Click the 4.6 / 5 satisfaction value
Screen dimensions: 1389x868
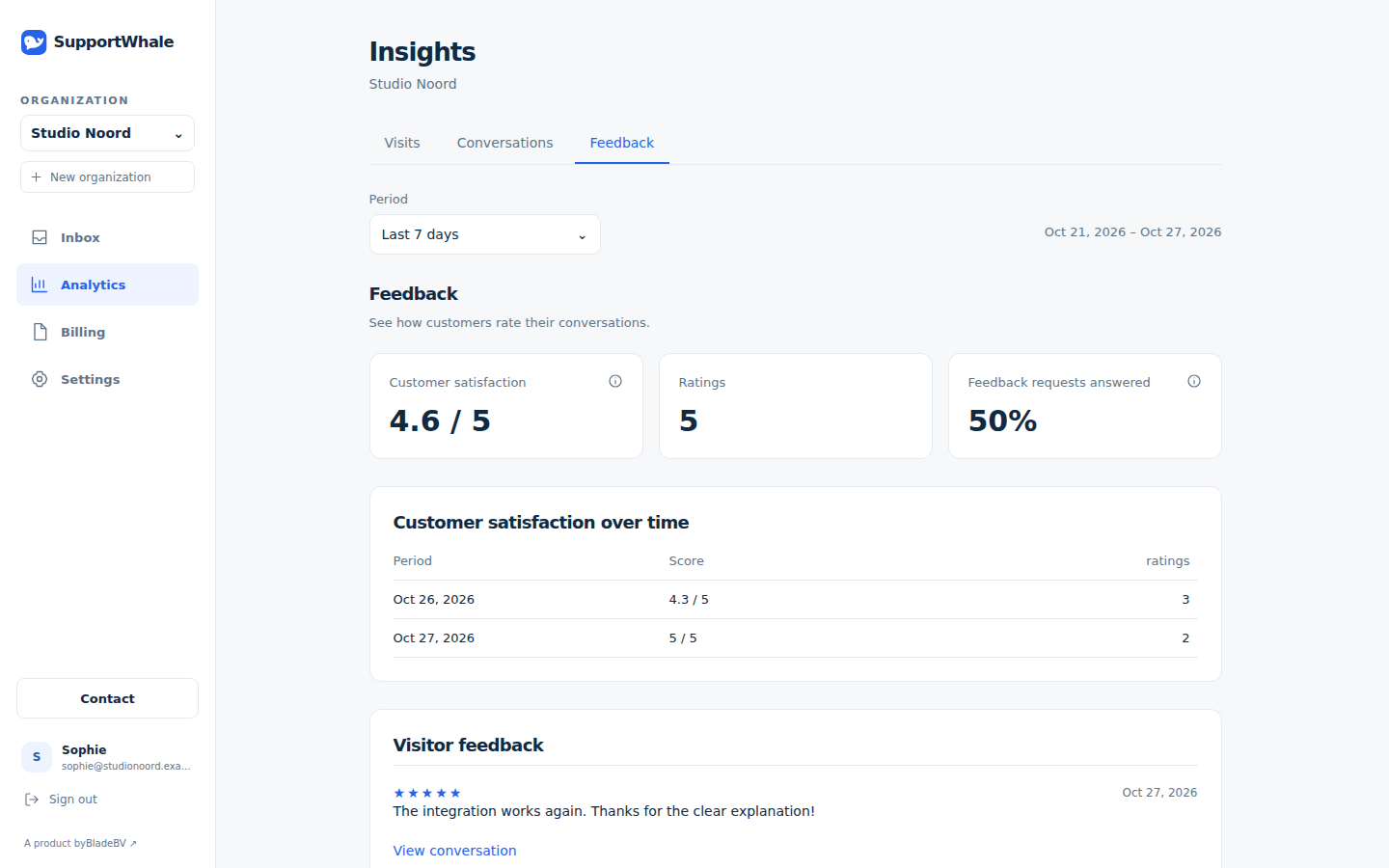click(x=440, y=420)
